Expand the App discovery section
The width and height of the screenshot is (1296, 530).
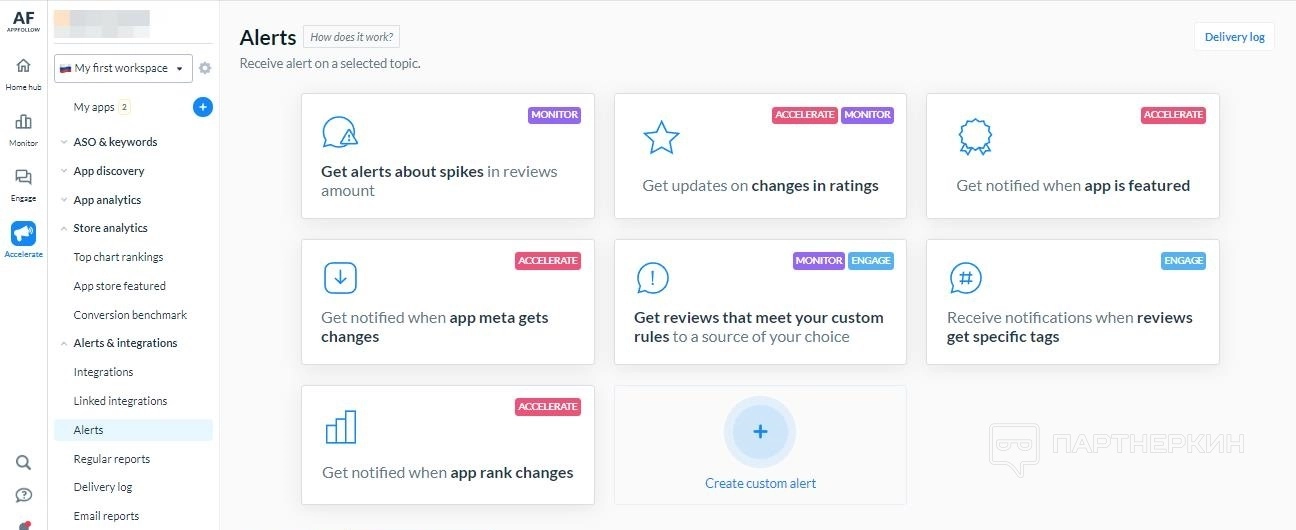tap(108, 171)
